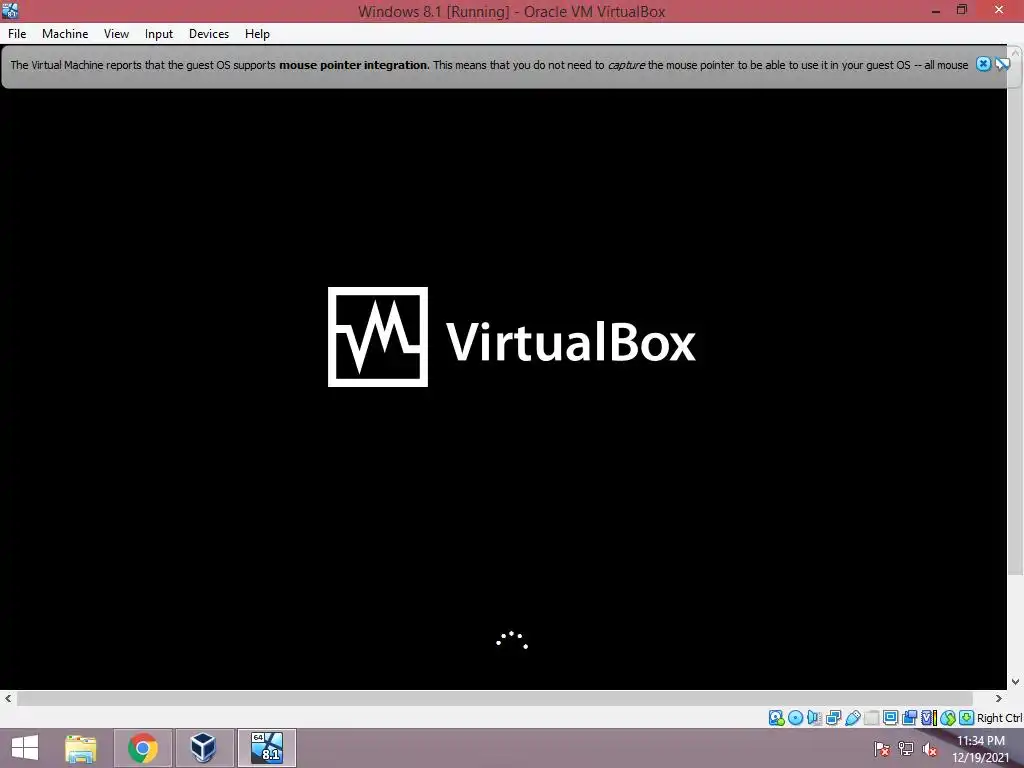
Task: Click the muted volume tray icon
Action: pyautogui.click(x=930, y=749)
